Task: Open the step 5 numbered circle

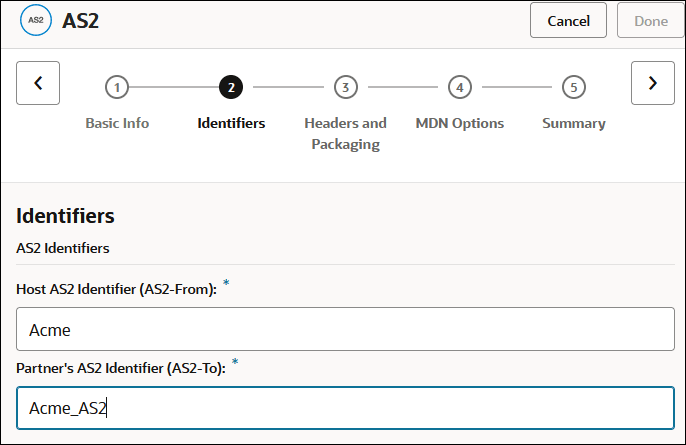Action: click(573, 87)
